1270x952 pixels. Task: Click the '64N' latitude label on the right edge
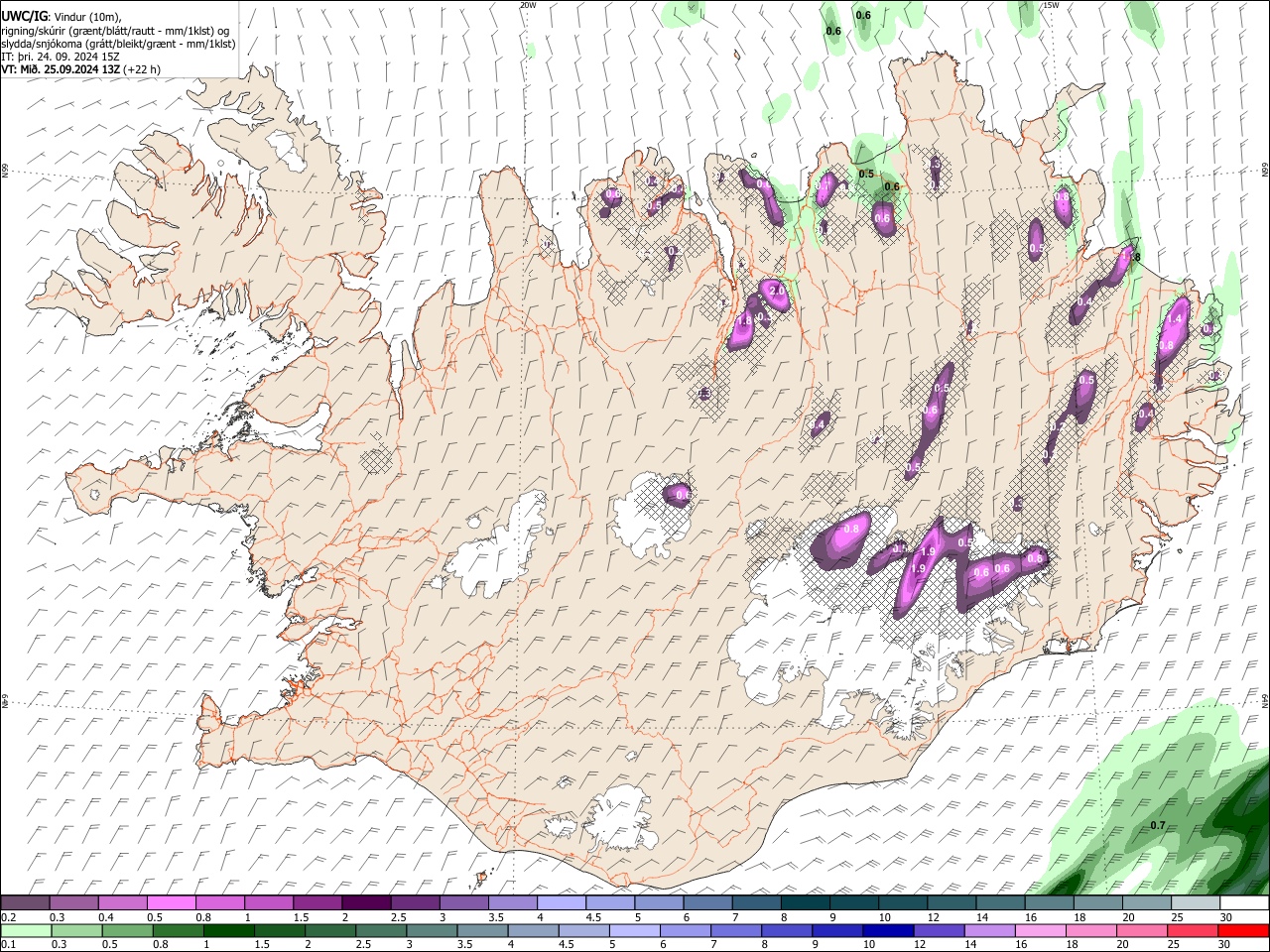1265,700
